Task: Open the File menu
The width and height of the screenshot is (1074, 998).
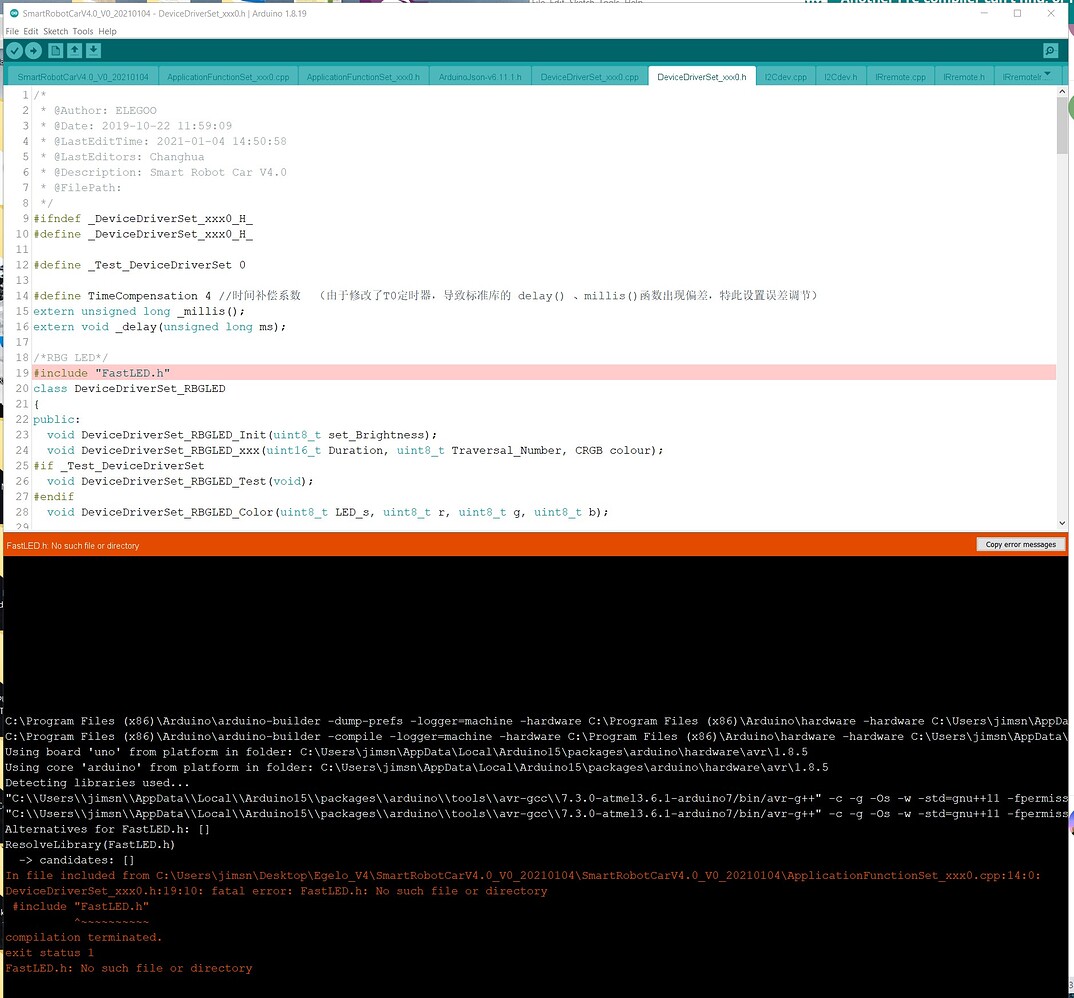Action: (x=11, y=31)
